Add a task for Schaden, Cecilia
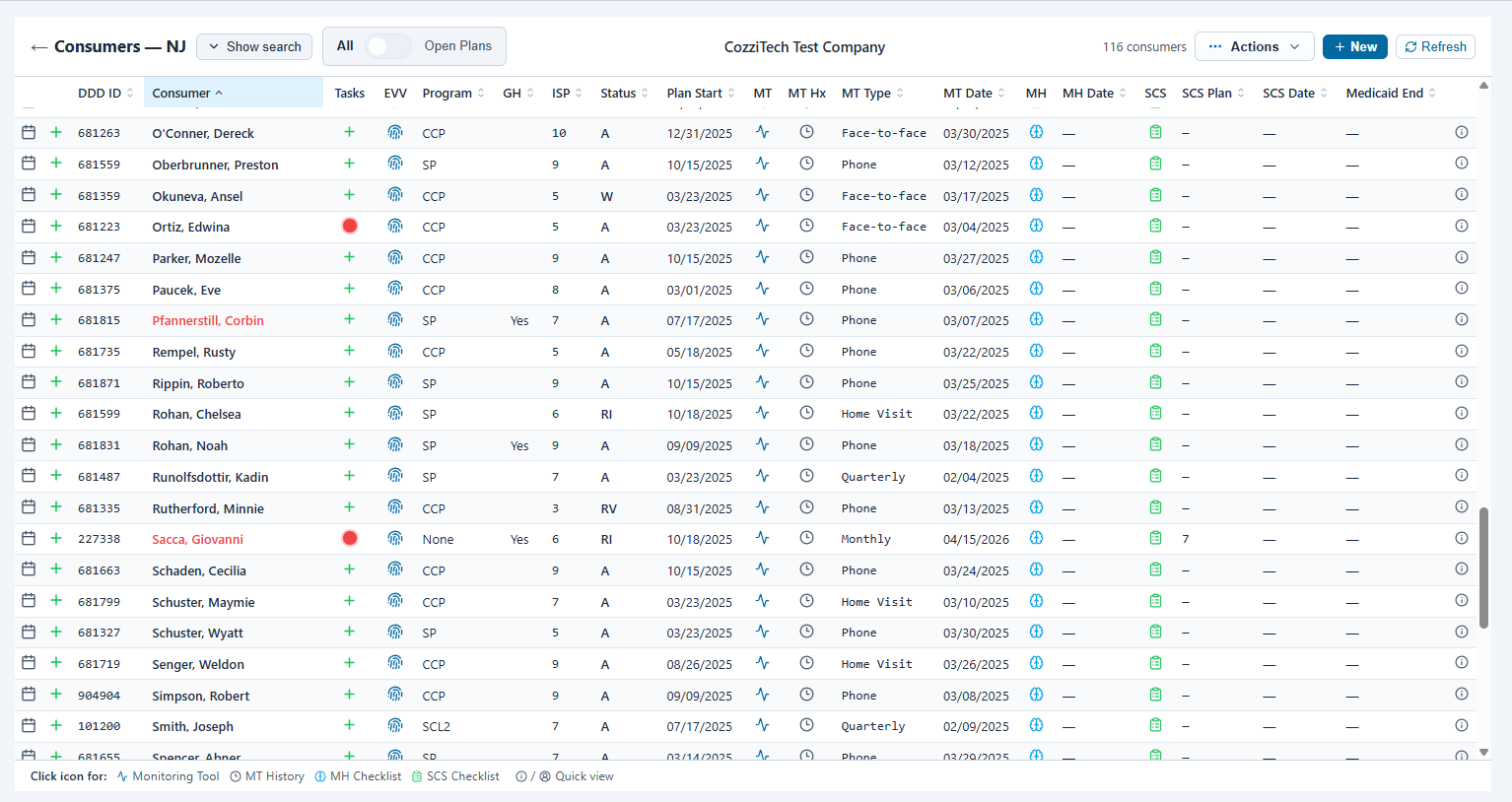 350,568
